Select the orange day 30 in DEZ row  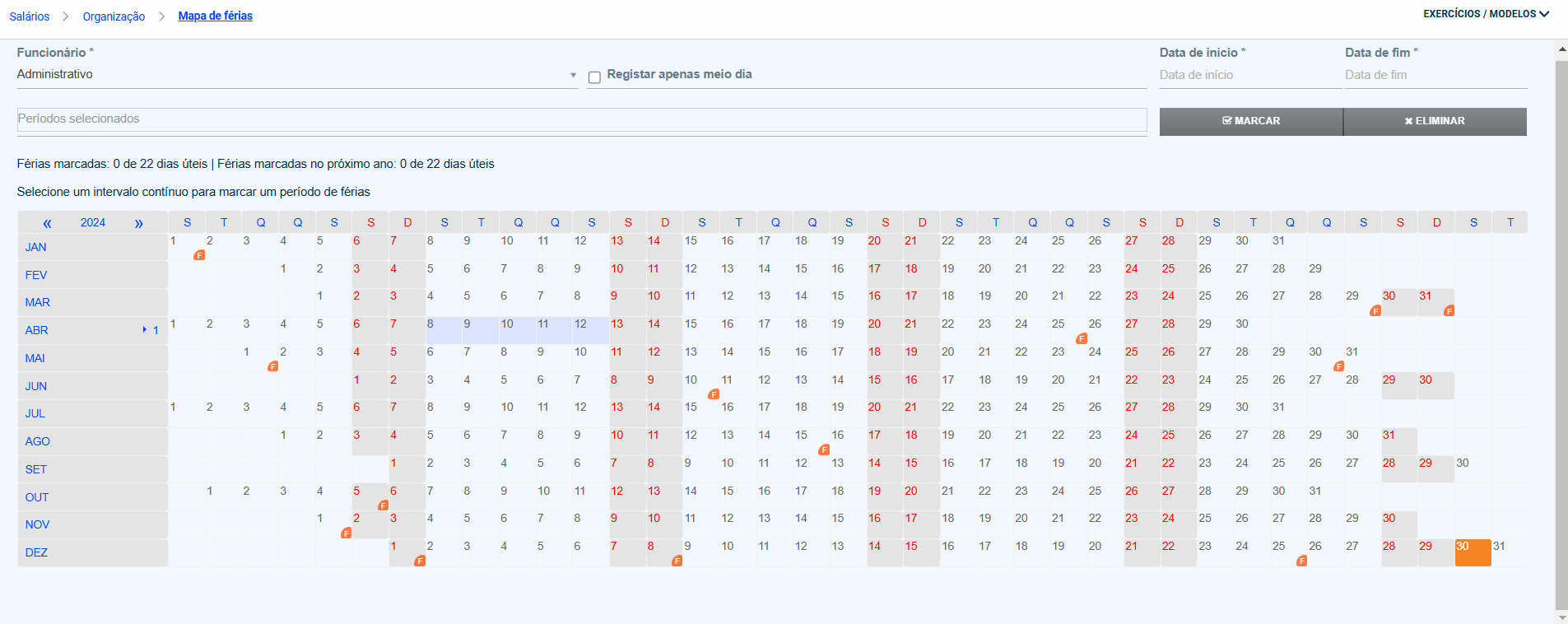[x=1473, y=552]
